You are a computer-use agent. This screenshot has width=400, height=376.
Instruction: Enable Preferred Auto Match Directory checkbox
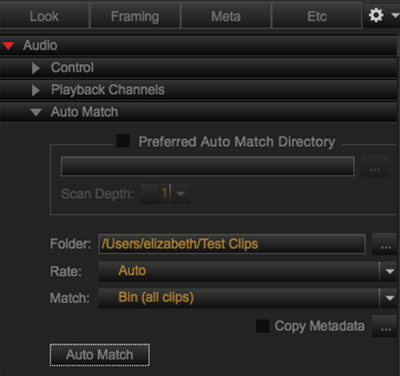pos(123,141)
